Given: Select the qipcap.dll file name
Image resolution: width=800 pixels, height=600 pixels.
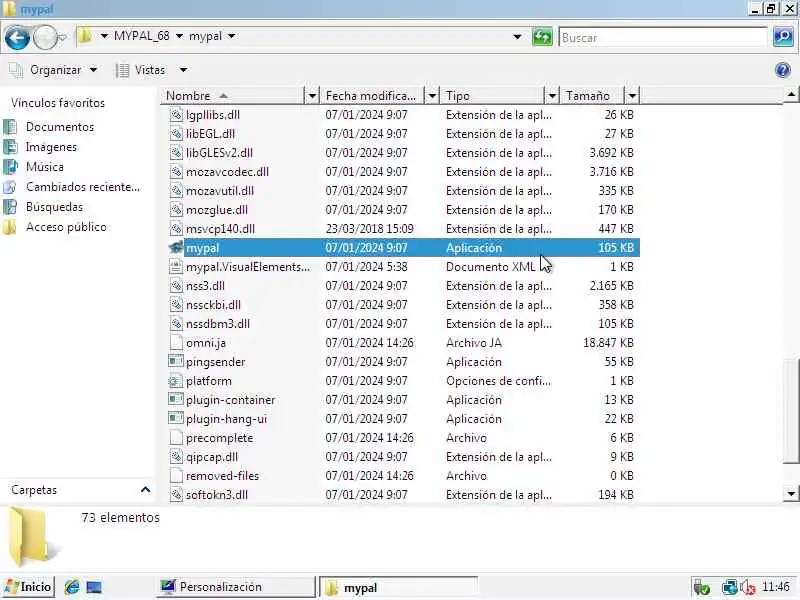Looking at the screenshot, I should pos(212,457).
